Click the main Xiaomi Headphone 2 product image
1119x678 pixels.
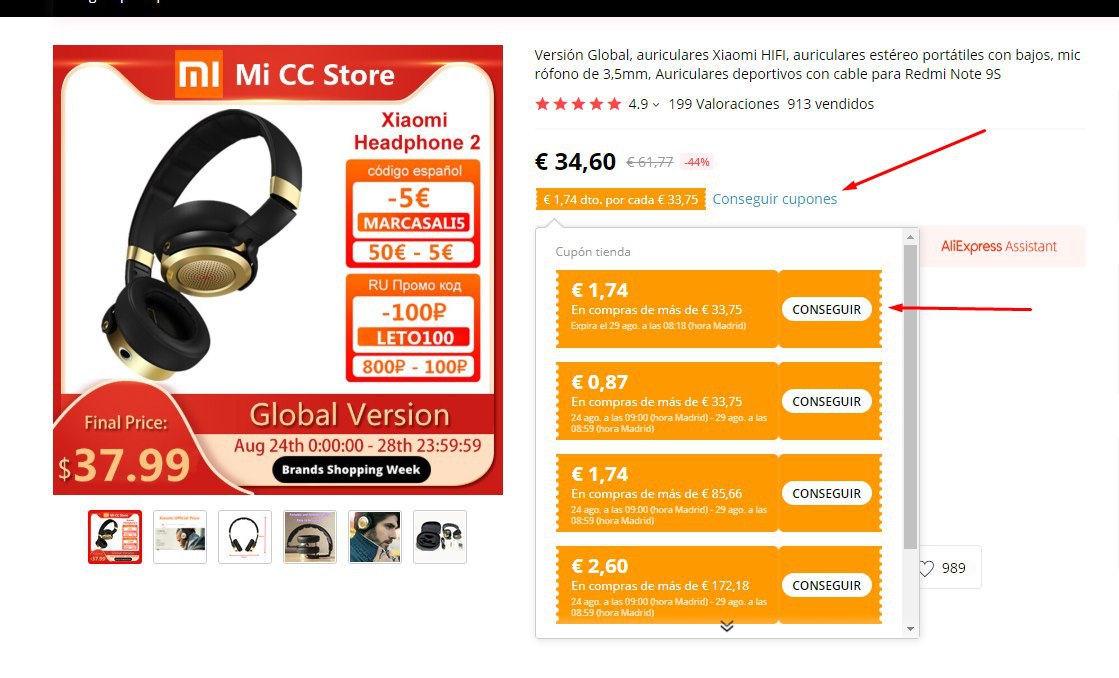click(278, 270)
